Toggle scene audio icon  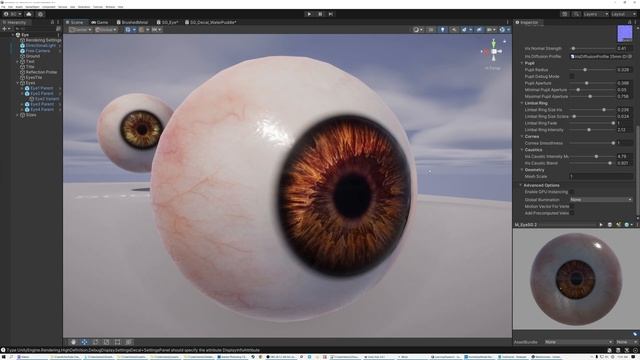(x=454, y=30)
